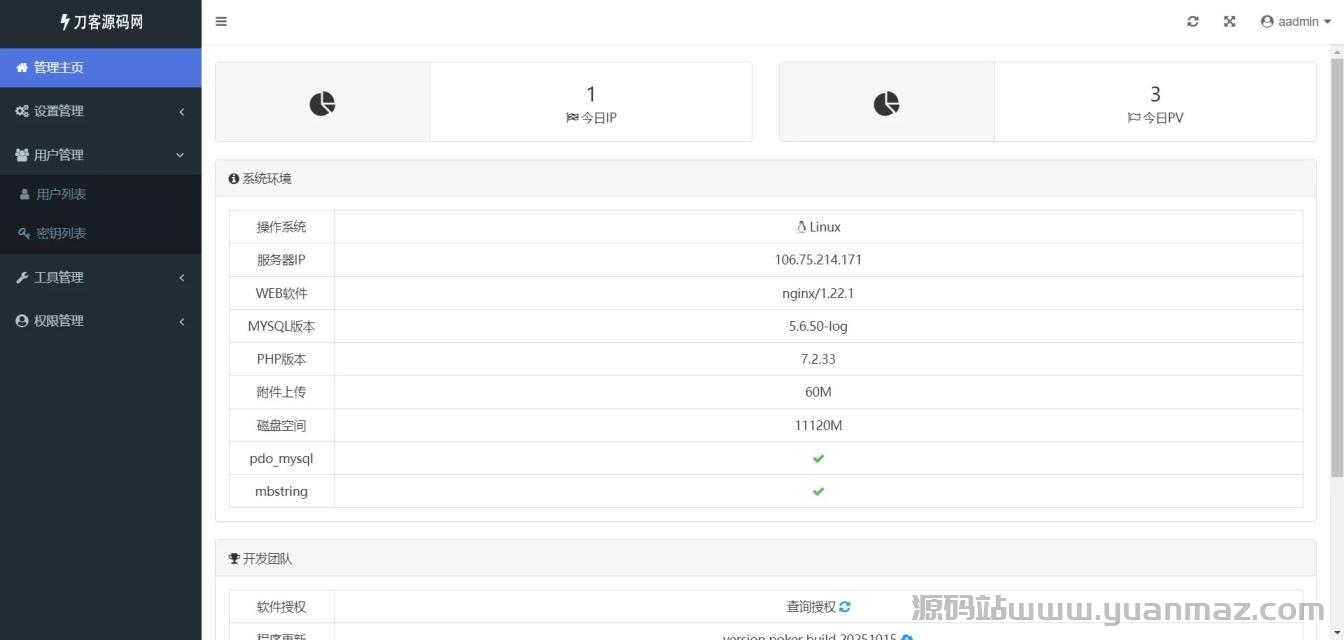Click the refresh icon in top bar
Screen dimensions: 1344x640
click(1192, 21)
